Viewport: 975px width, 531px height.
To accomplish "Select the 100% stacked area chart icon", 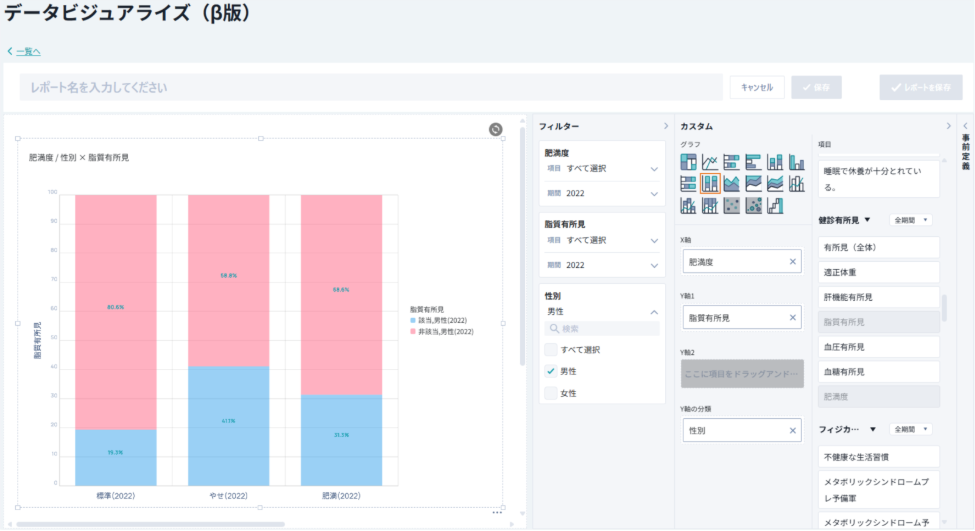I will pos(753,183).
